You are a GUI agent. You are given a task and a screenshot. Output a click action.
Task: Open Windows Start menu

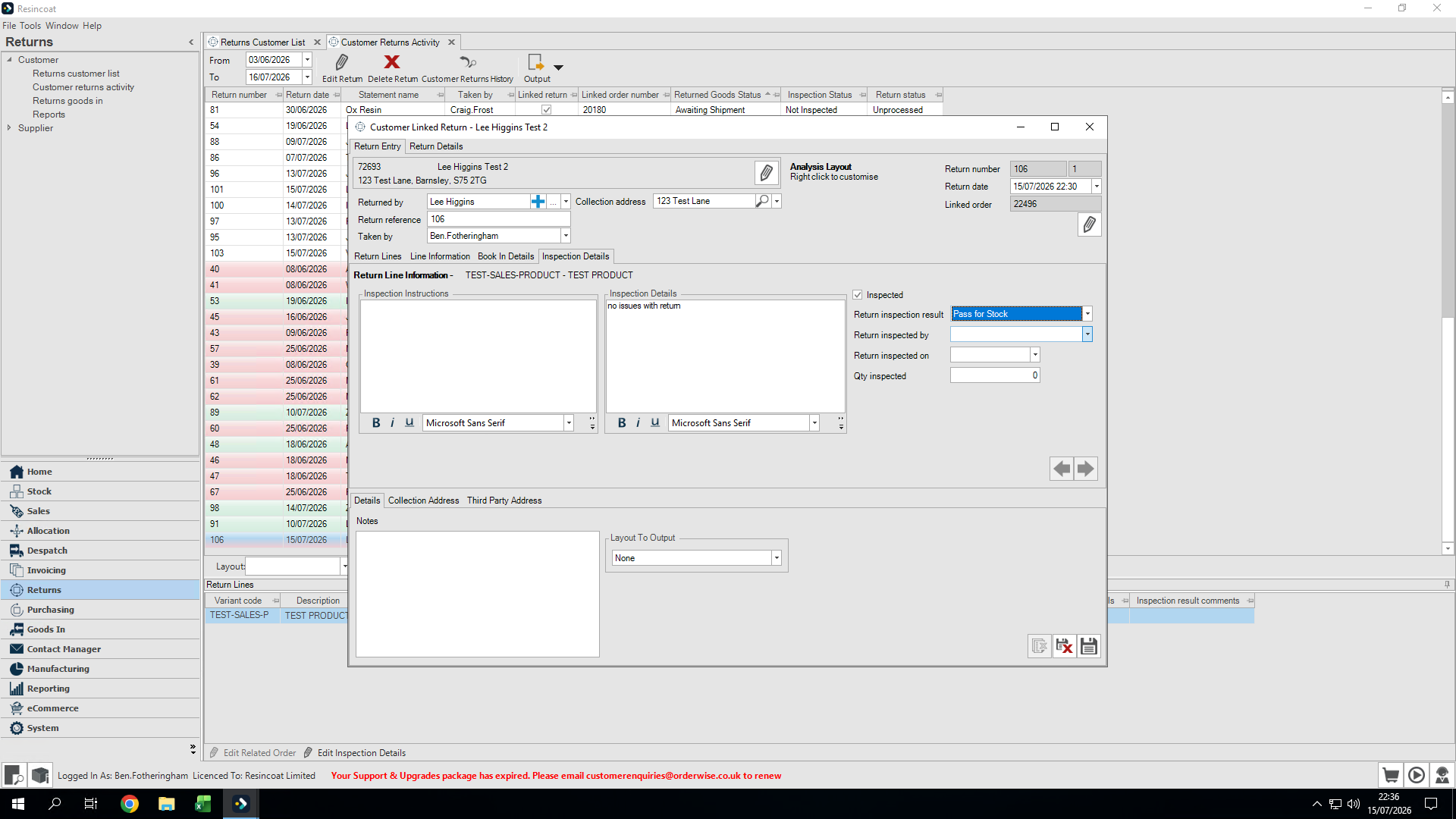point(18,804)
